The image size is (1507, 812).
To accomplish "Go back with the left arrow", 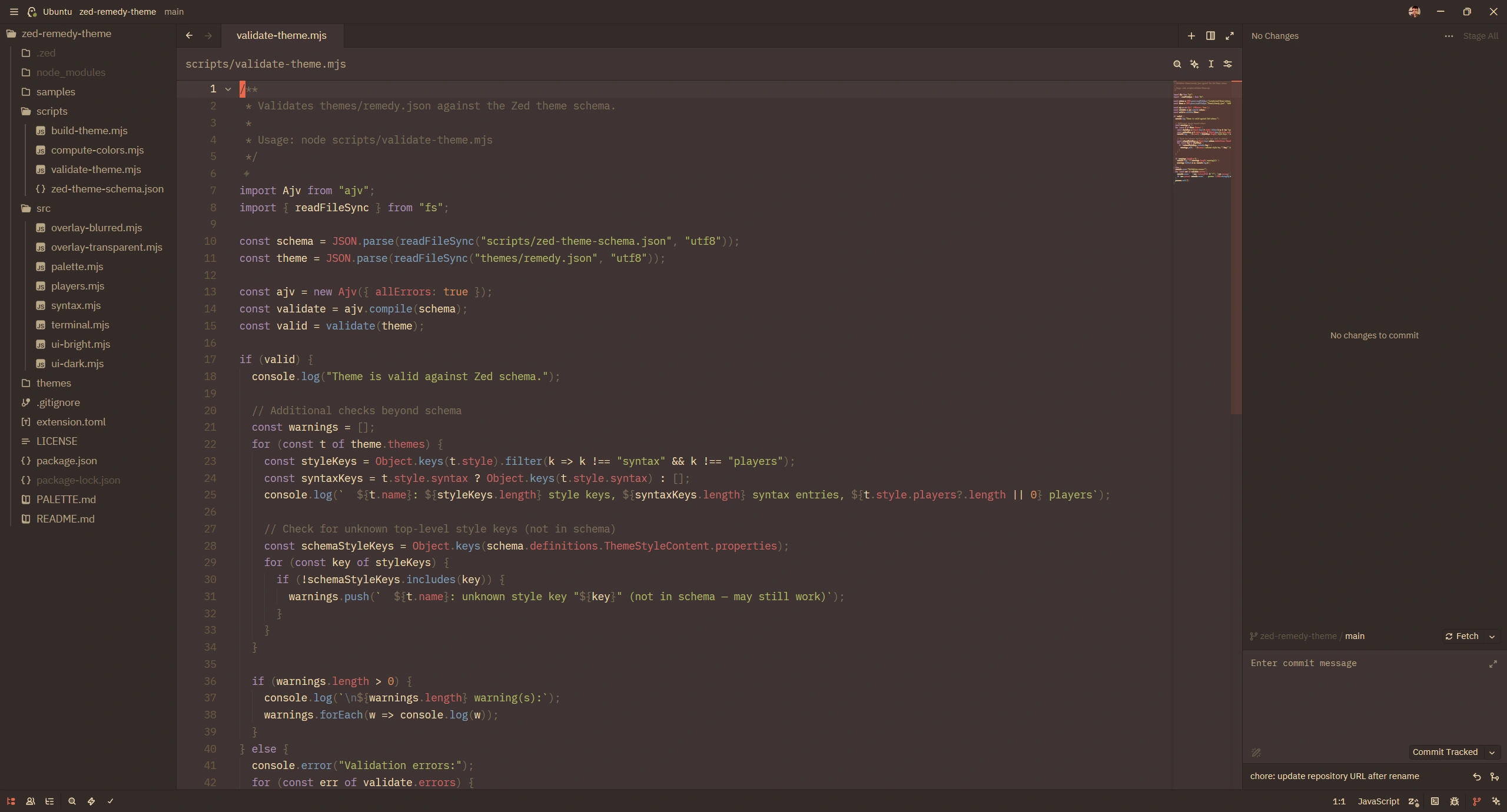I will (189, 35).
